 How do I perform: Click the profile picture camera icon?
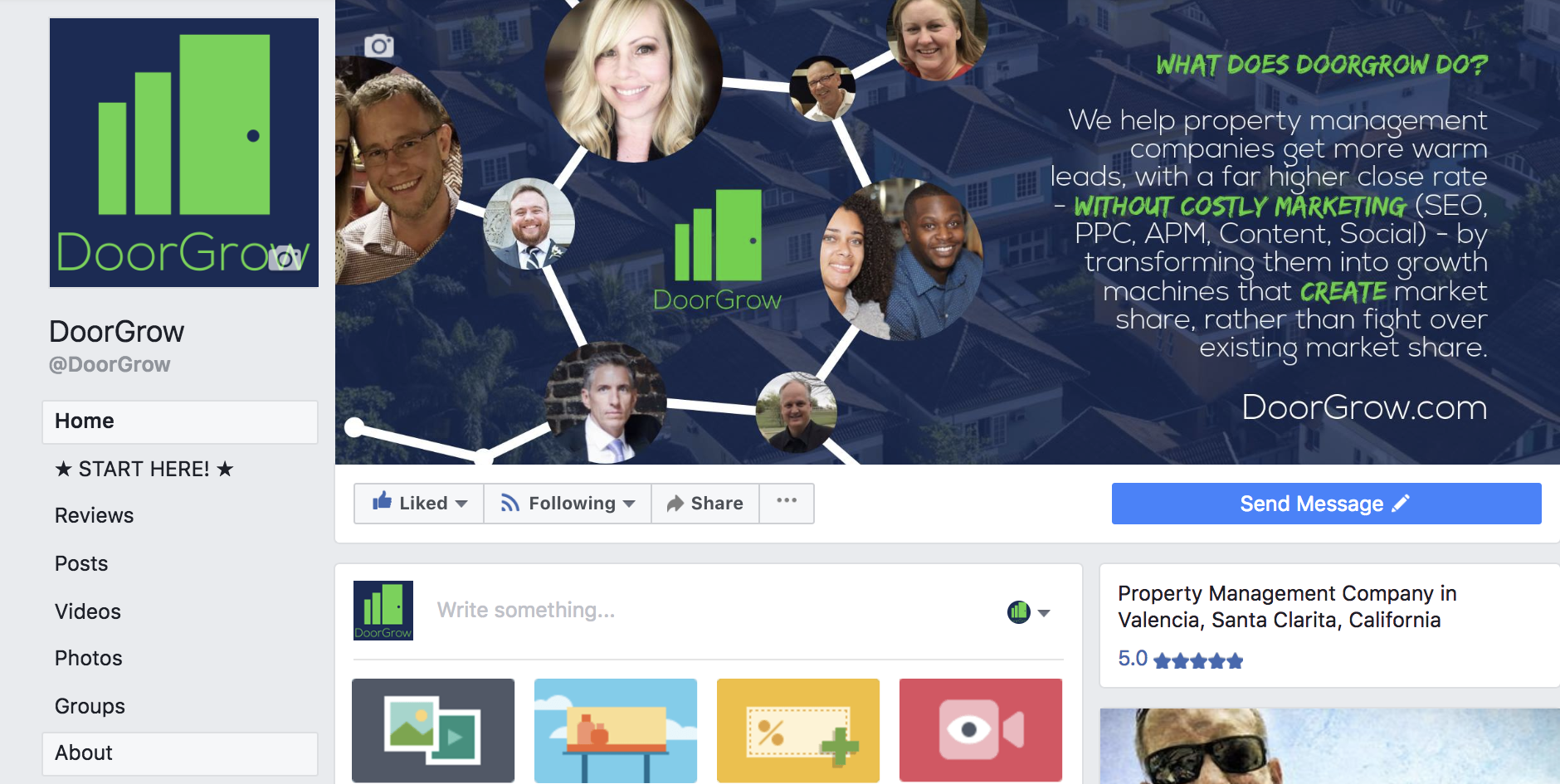(285, 258)
